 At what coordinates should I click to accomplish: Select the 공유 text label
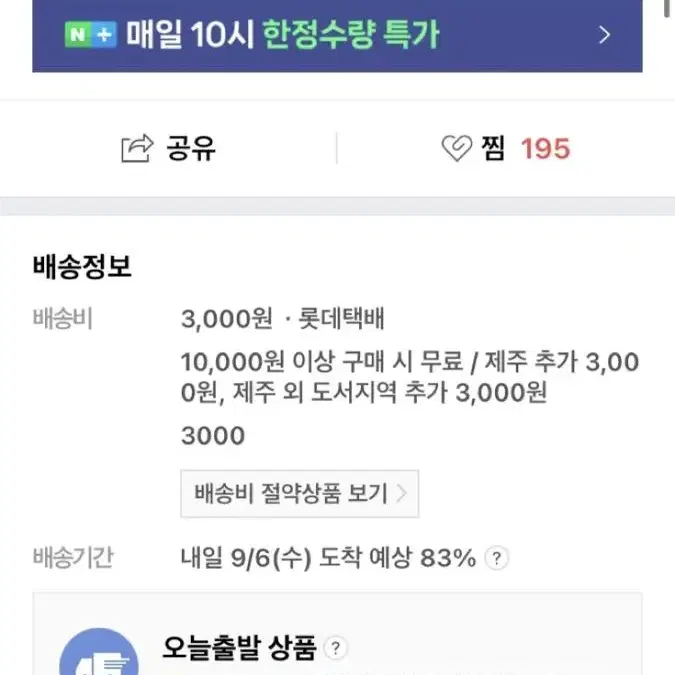point(191,149)
